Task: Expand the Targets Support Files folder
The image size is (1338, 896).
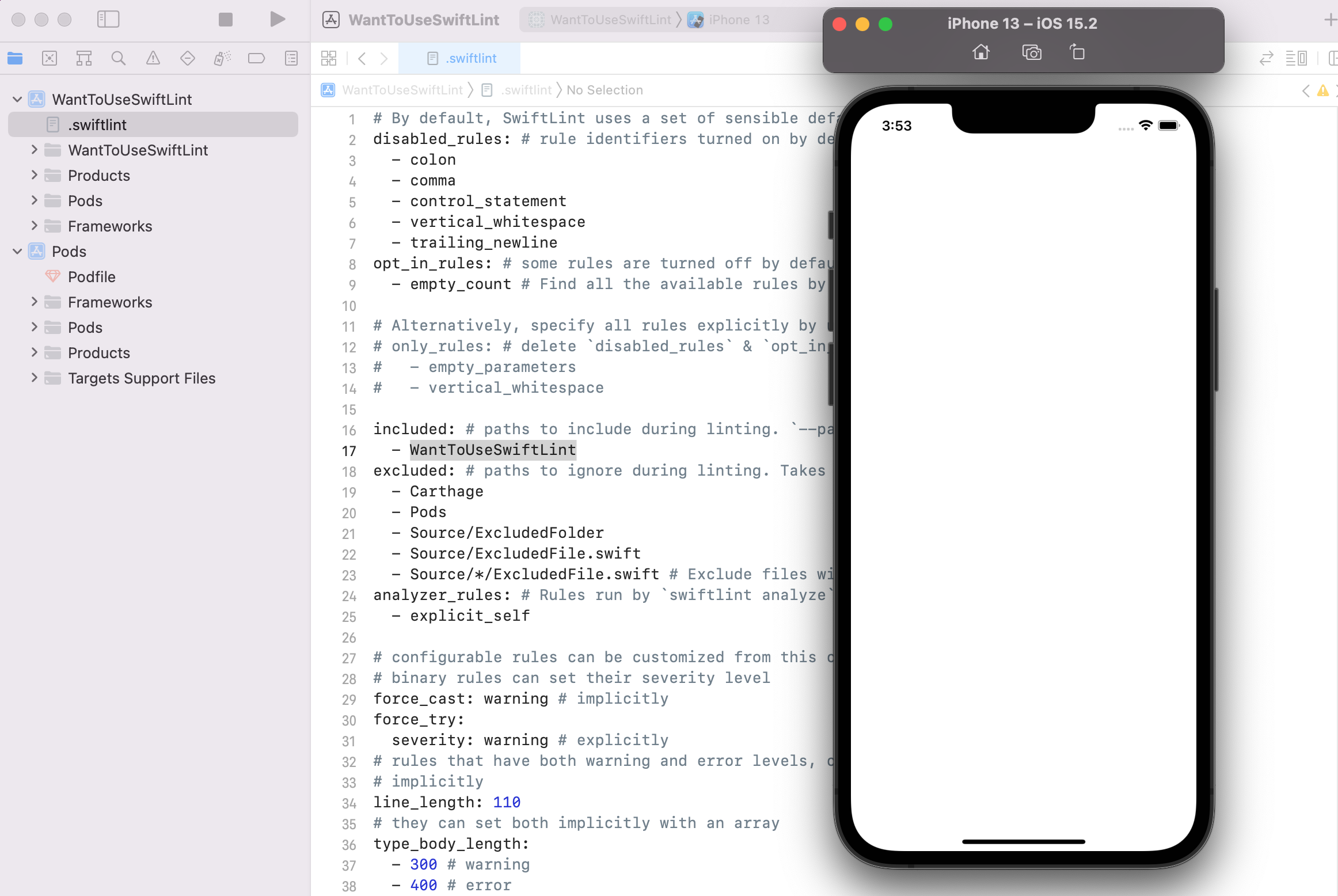Action: (34, 378)
